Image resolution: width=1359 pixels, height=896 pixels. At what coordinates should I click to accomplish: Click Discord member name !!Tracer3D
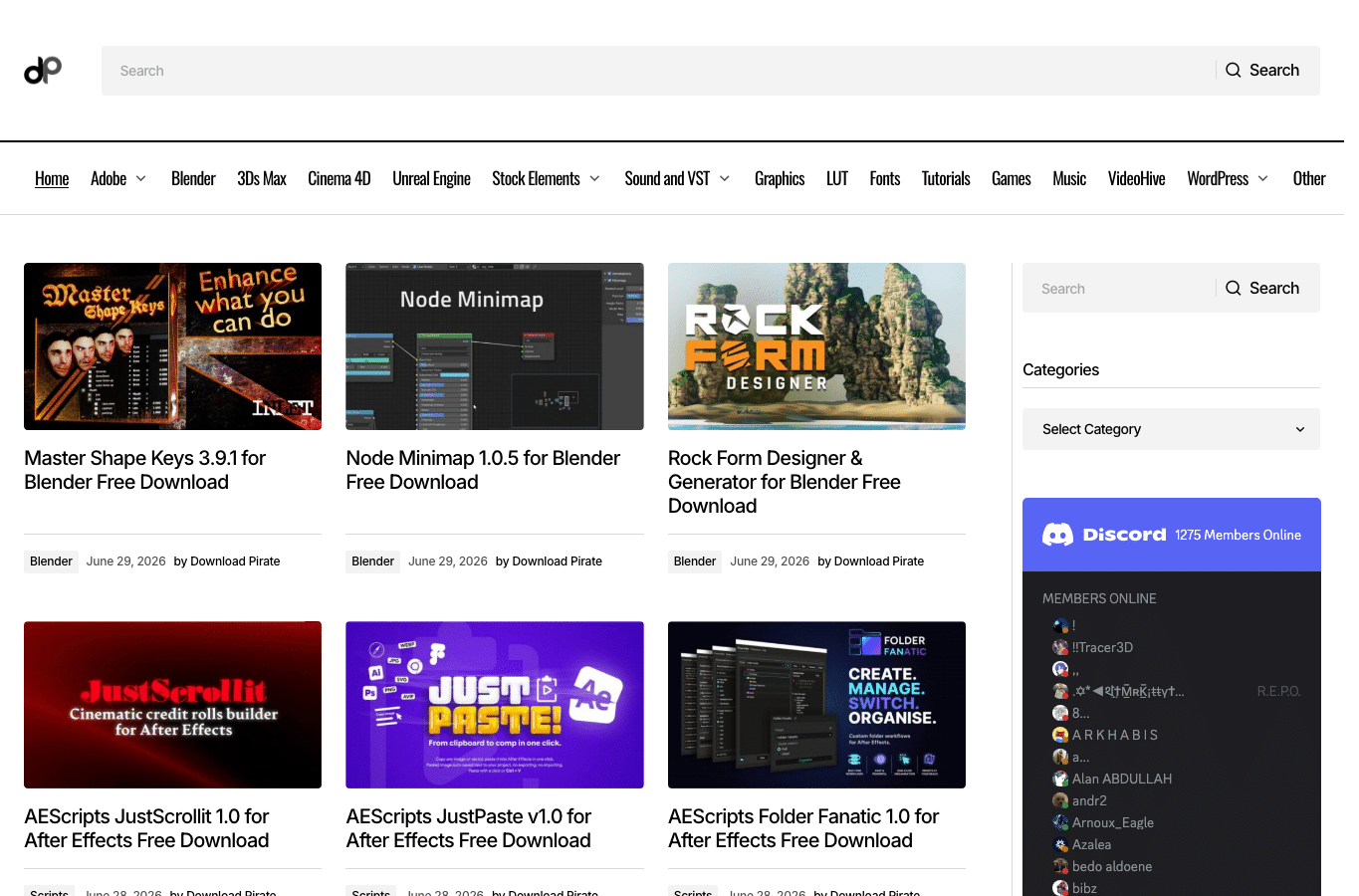click(x=1102, y=647)
